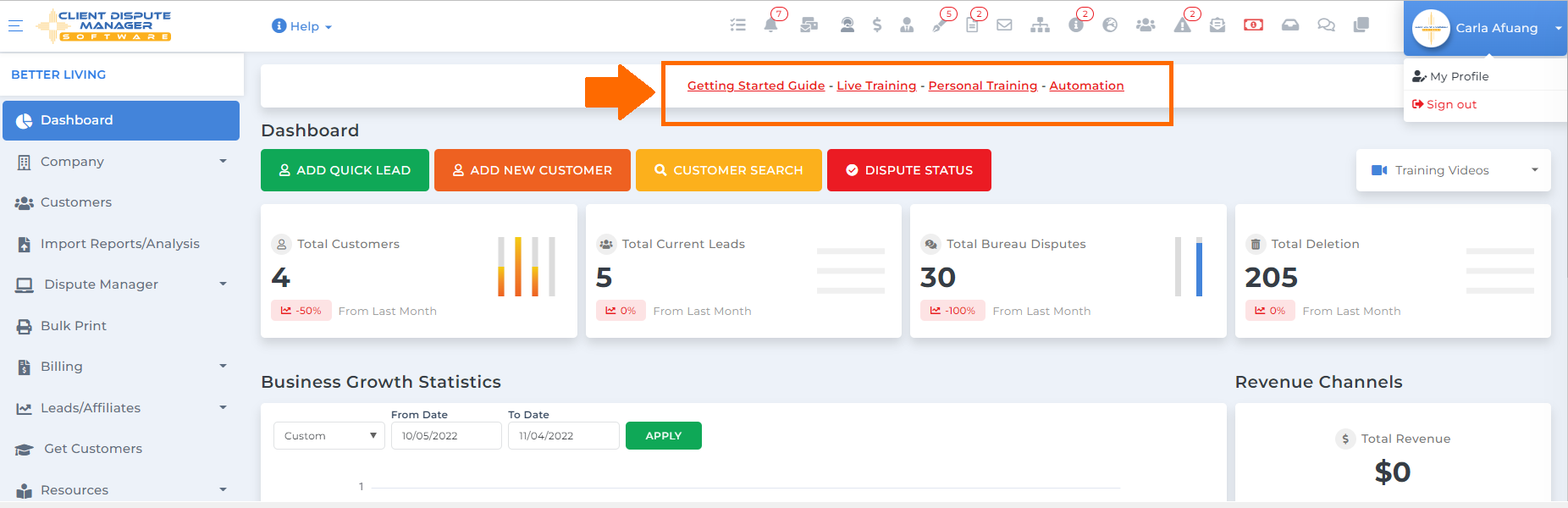Image resolution: width=1568 pixels, height=508 pixels.
Task: Open the envelope mail icon in toolbar
Action: 1004,25
